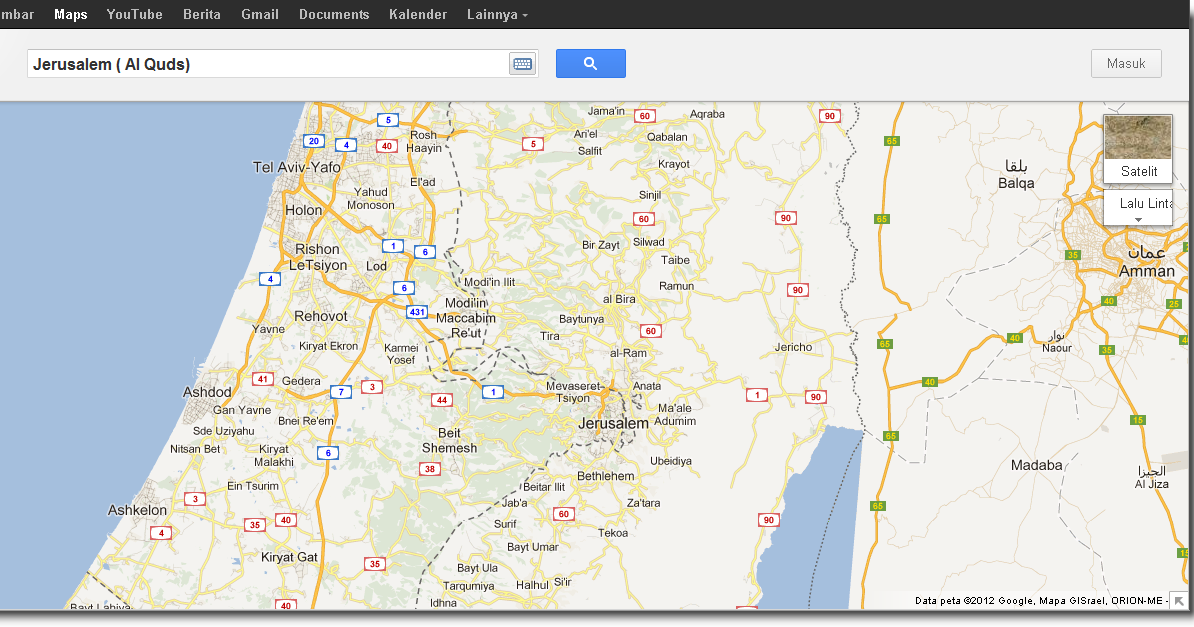Click the blue route 20 shield near Tel Aviv
1194x627 pixels.
(x=314, y=141)
